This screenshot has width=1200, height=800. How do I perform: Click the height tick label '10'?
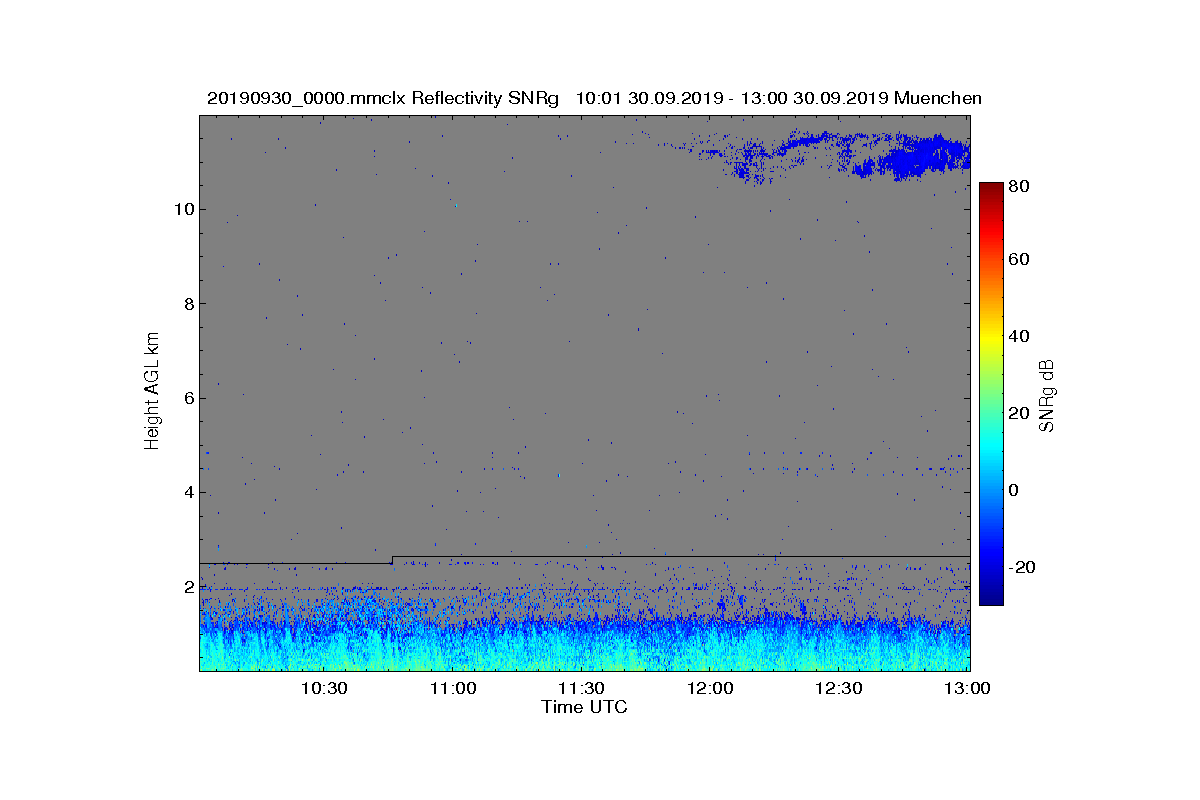pos(184,209)
